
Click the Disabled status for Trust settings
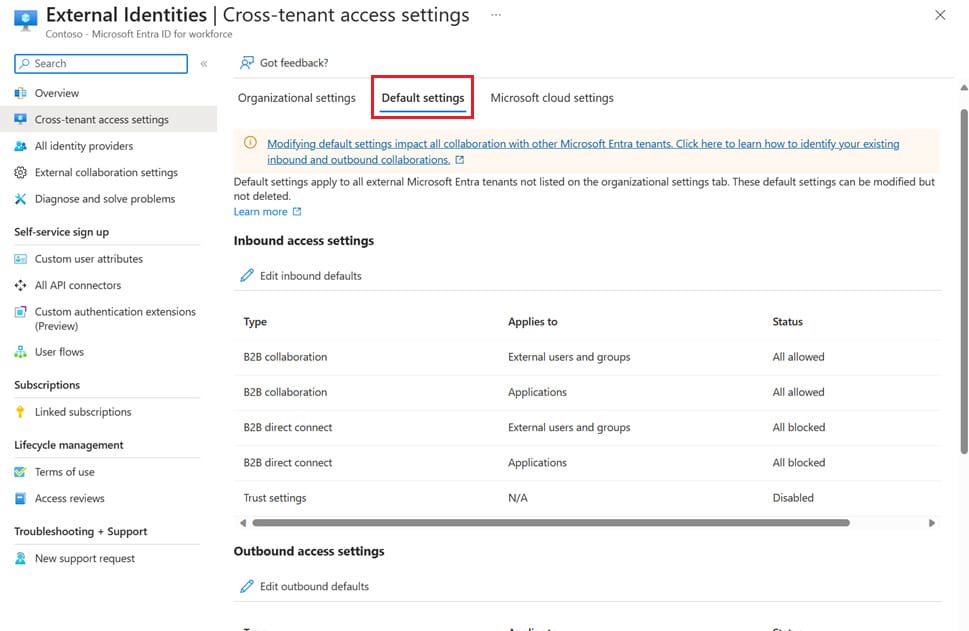point(793,498)
